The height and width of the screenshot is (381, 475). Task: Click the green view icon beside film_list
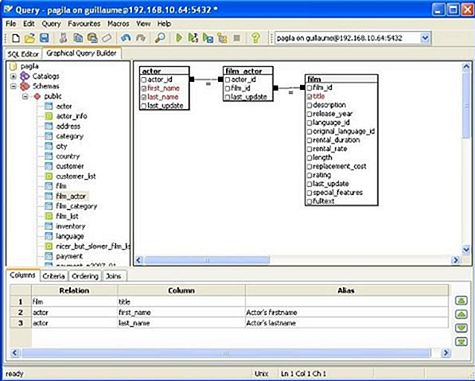point(49,216)
